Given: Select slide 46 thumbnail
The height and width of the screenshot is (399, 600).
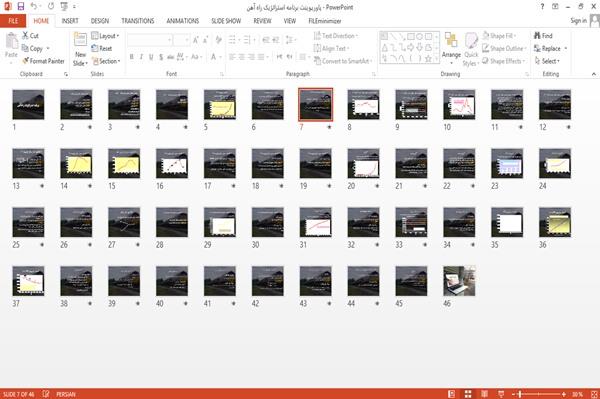Looking at the screenshot, I should point(459,281).
